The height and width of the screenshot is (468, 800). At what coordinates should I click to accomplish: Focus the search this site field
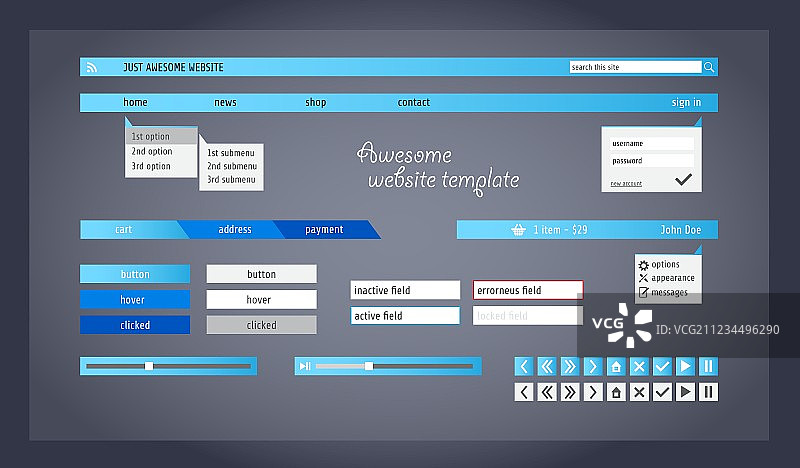[636, 67]
